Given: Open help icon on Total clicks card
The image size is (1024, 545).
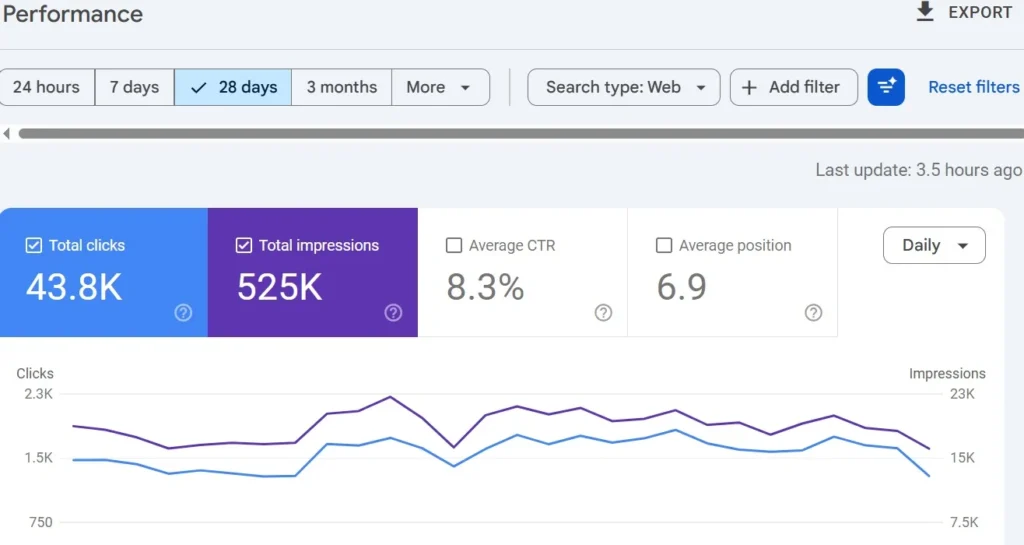Looking at the screenshot, I should point(183,313).
